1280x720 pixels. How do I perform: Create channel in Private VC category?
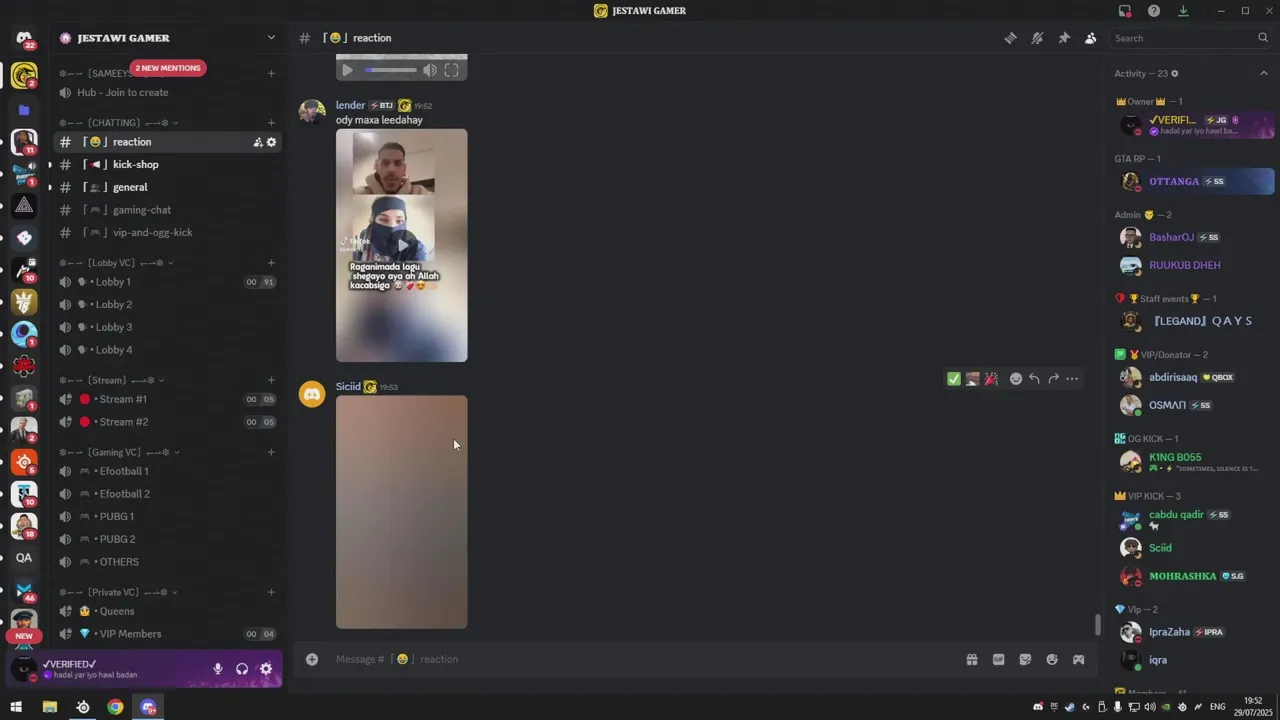(271, 592)
